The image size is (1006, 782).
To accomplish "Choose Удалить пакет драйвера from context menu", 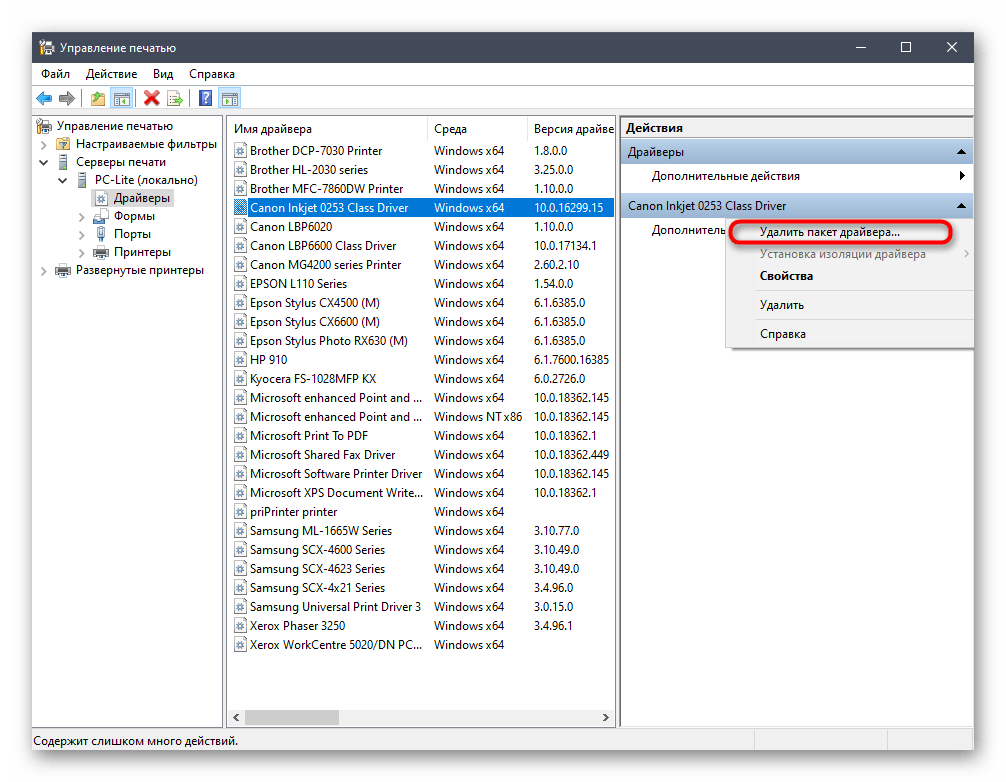I will pos(829,232).
